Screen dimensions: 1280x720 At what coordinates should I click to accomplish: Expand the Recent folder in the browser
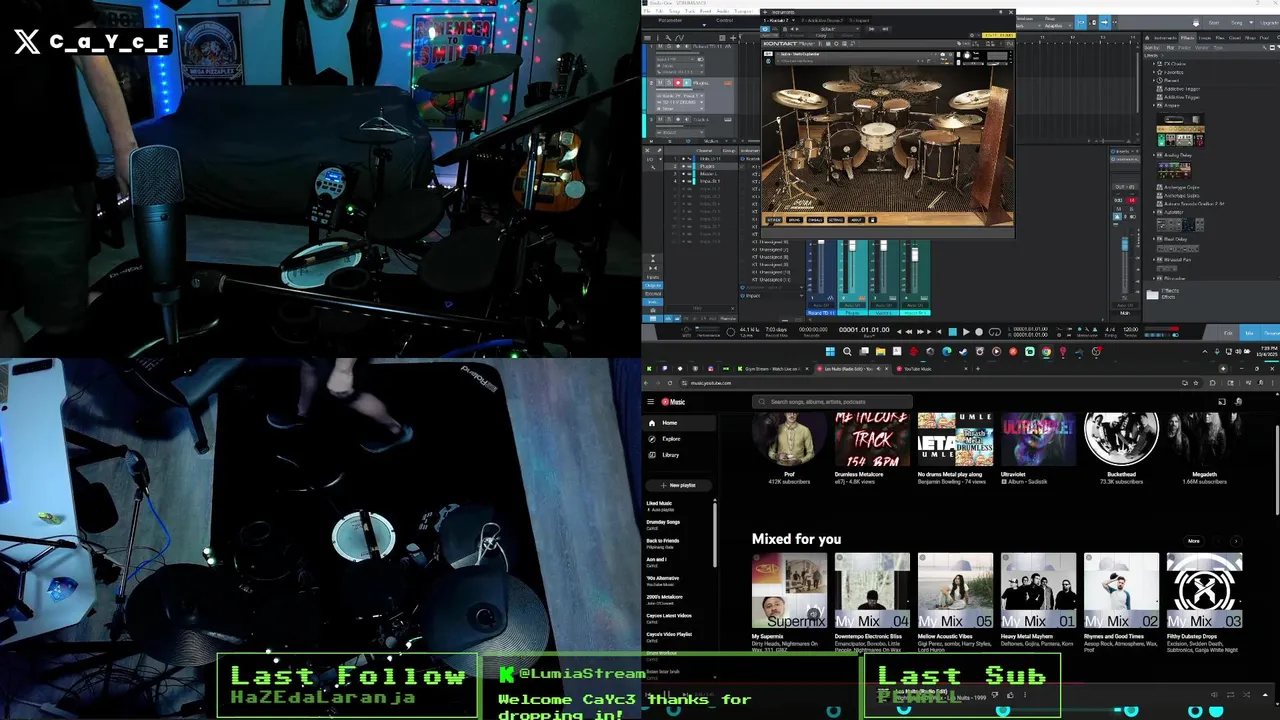click(1154, 80)
